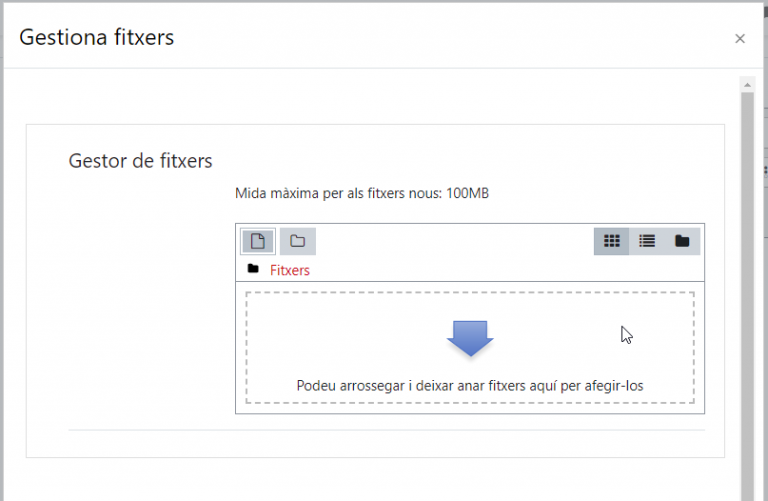Switch to icon grid view
The width and height of the screenshot is (768, 501).
point(611,241)
